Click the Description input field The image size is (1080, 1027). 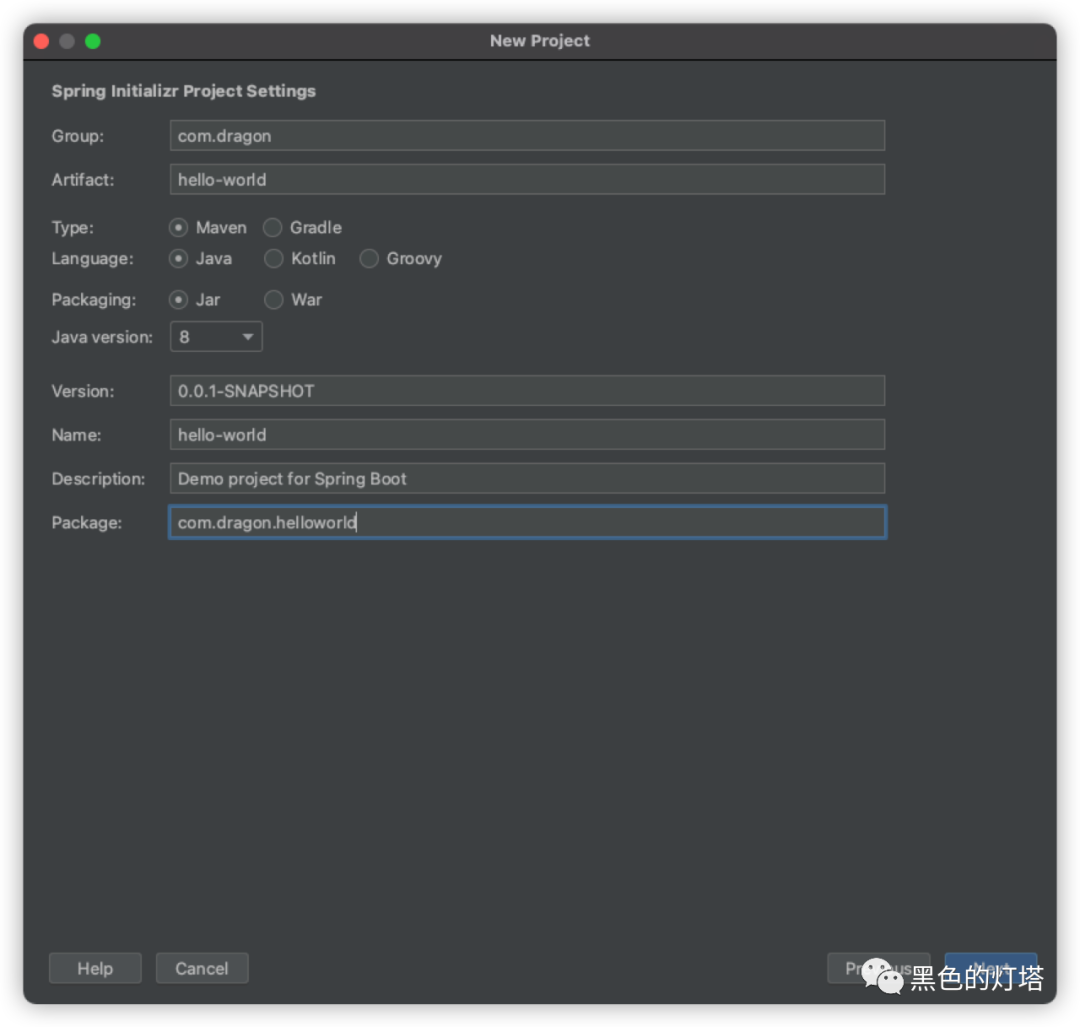click(527, 479)
